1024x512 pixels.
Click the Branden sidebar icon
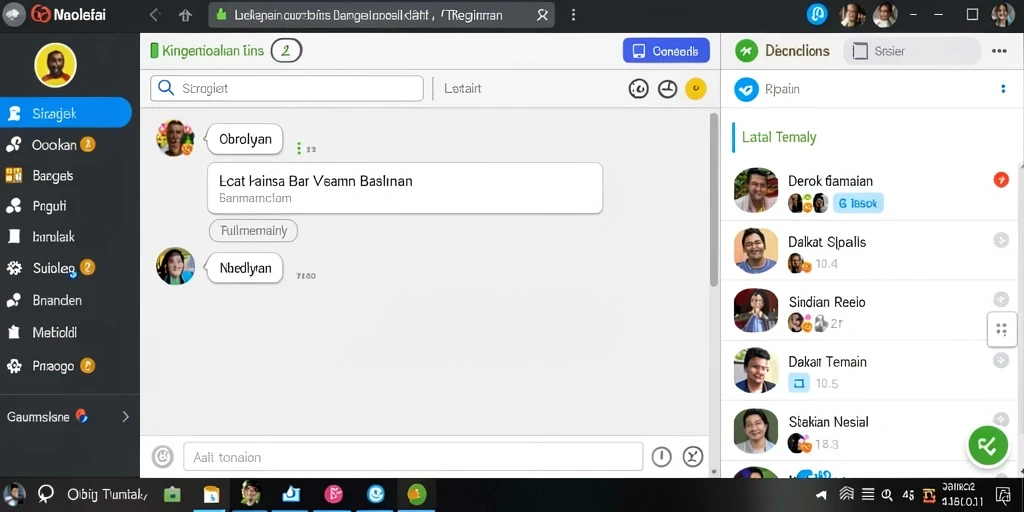tap(13, 300)
